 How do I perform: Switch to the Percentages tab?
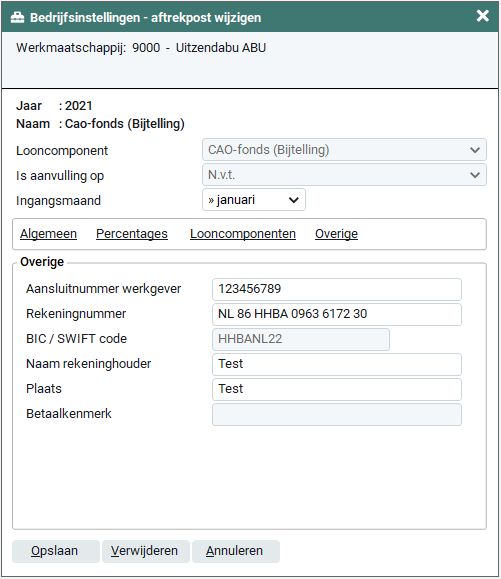point(132,234)
